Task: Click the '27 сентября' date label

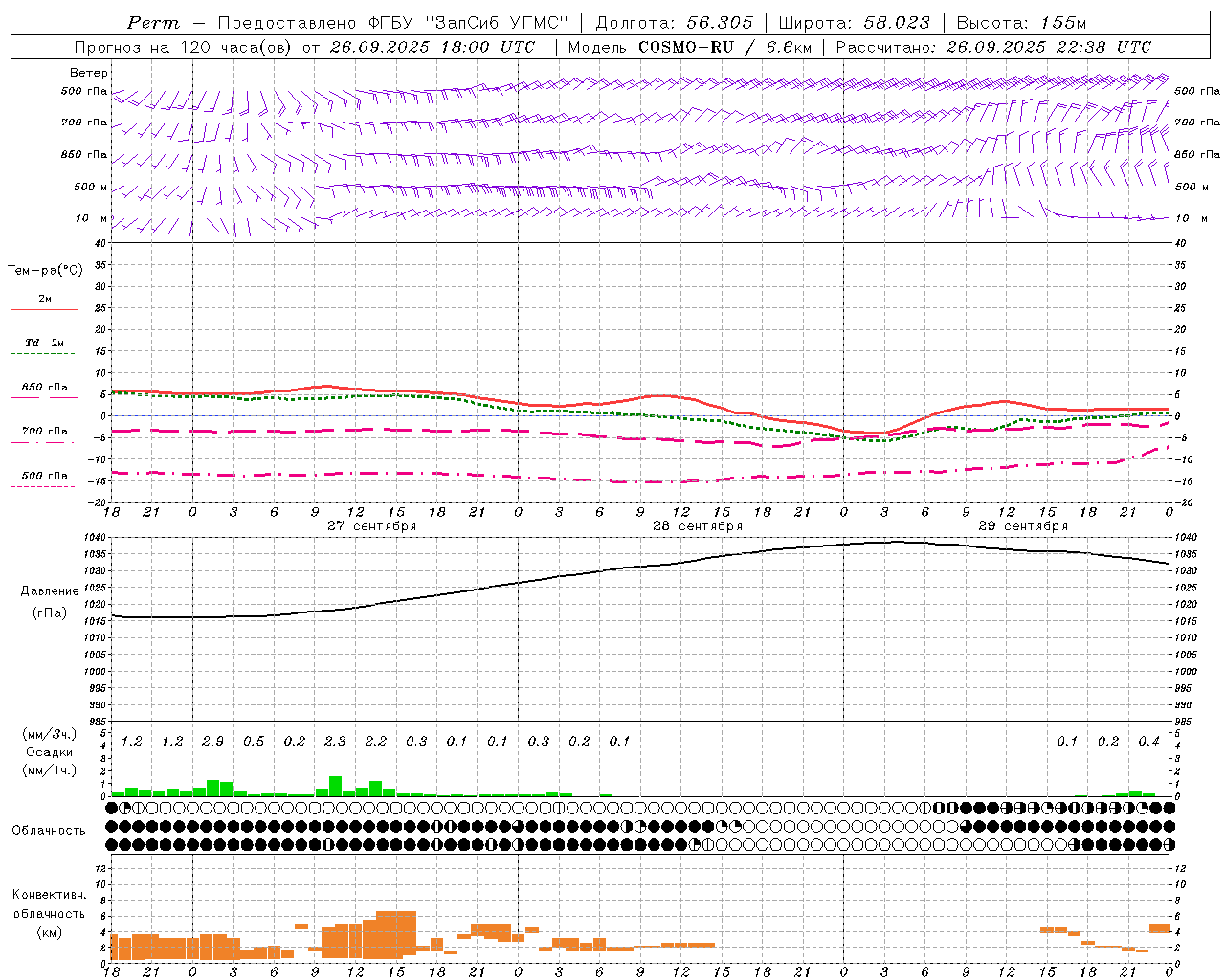Action: (x=371, y=526)
